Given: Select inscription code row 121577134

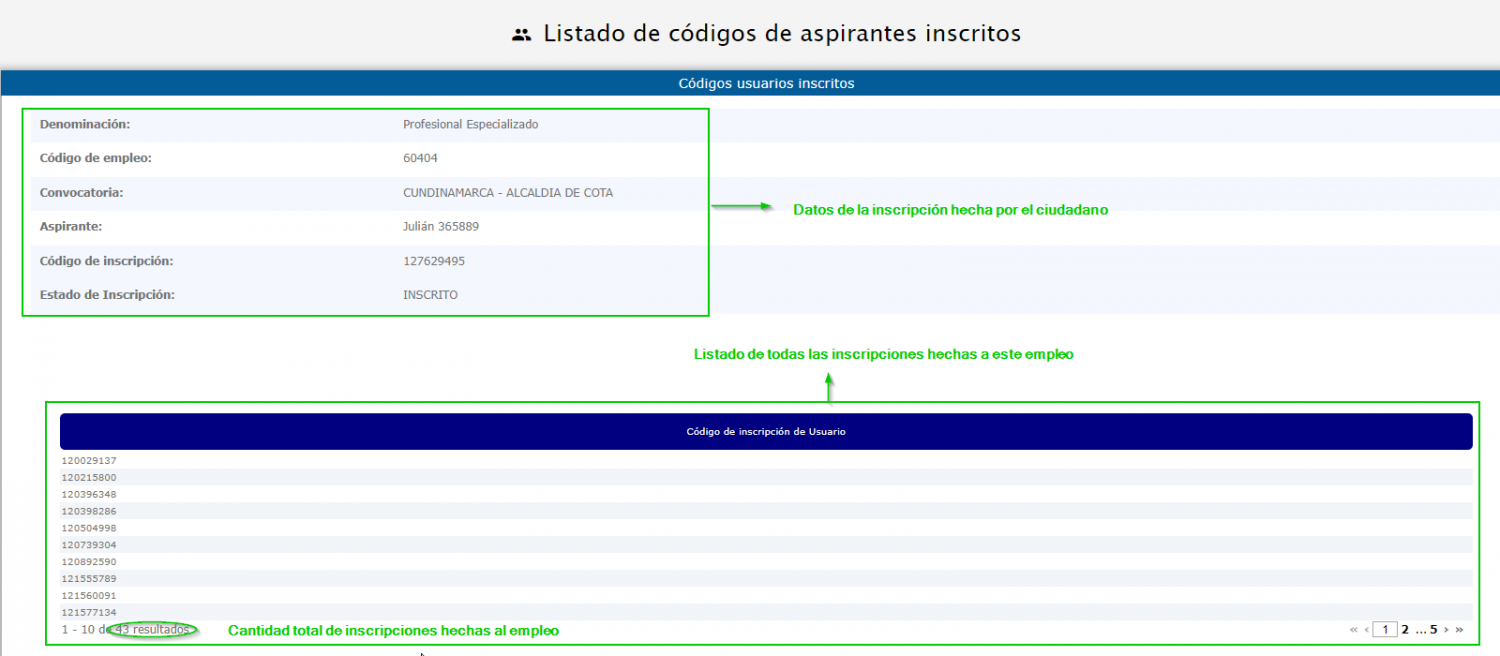Looking at the screenshot, I should coord(89,612).
